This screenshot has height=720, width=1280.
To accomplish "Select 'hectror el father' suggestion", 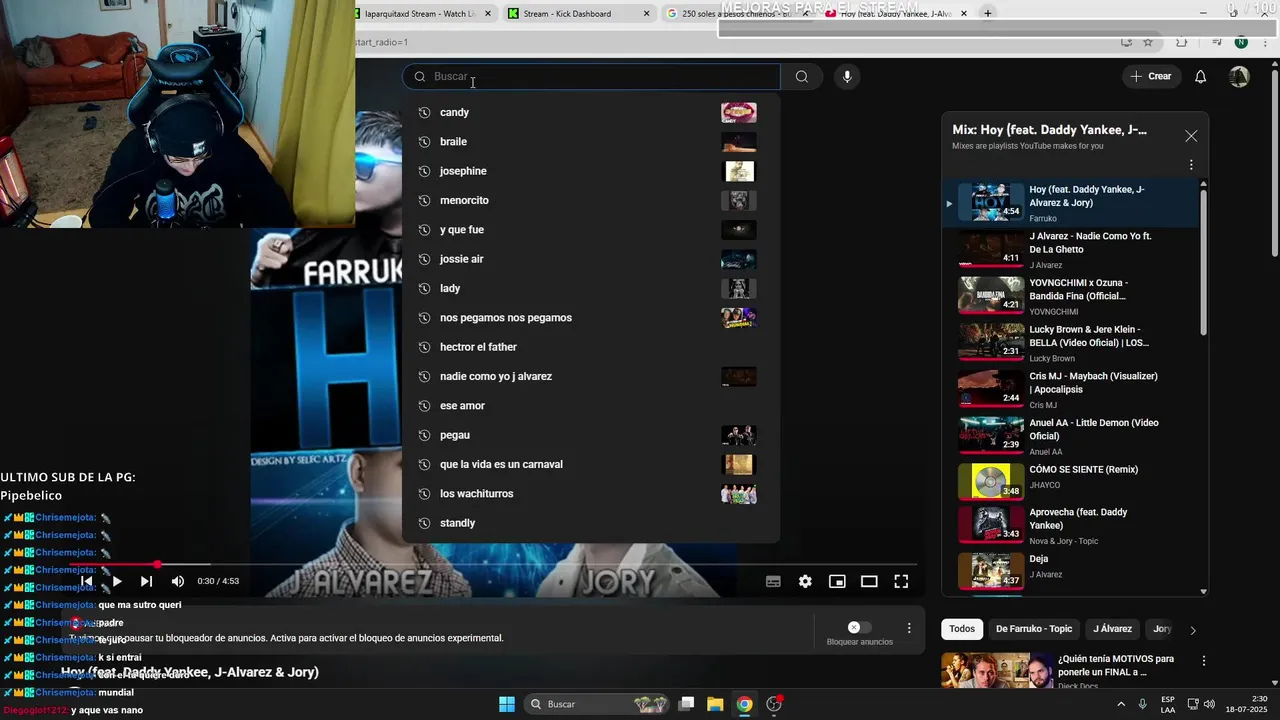I will pyautogui.click(x=590, y=347).
